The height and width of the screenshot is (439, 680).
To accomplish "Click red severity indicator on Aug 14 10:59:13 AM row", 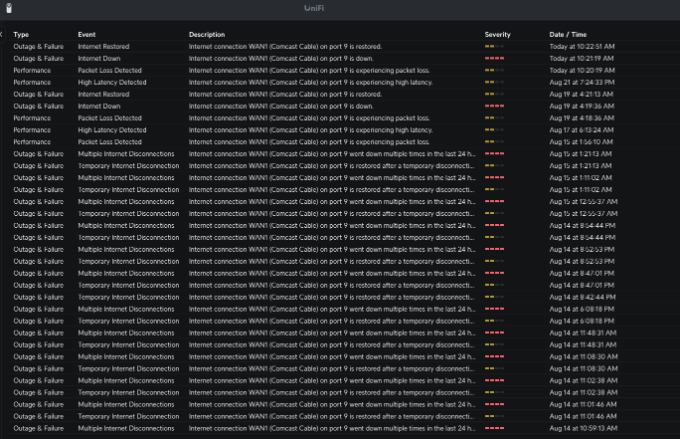I will pos(494,428).
